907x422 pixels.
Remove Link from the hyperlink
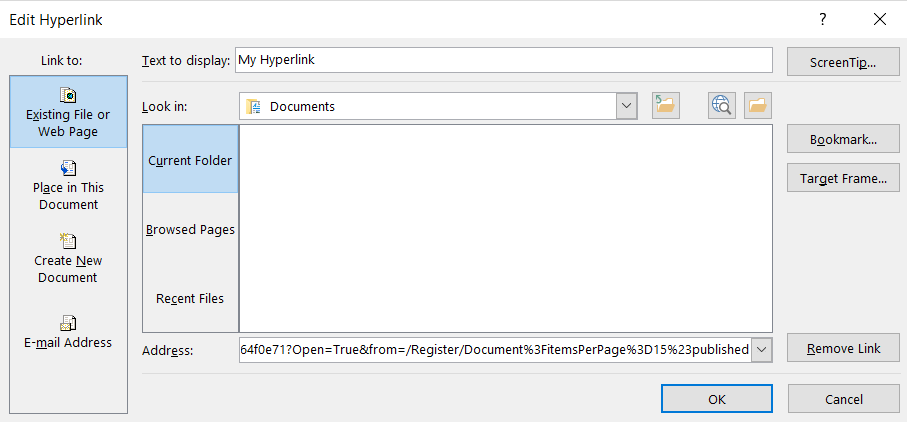[843, 348]
